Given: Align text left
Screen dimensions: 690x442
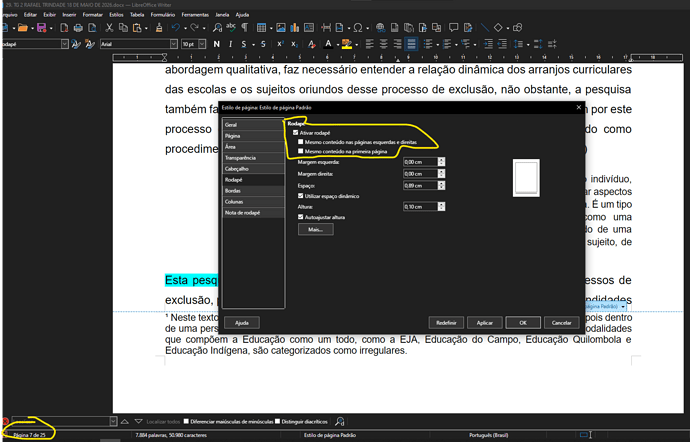Looking at the screenshot, I should coord(370,44).
